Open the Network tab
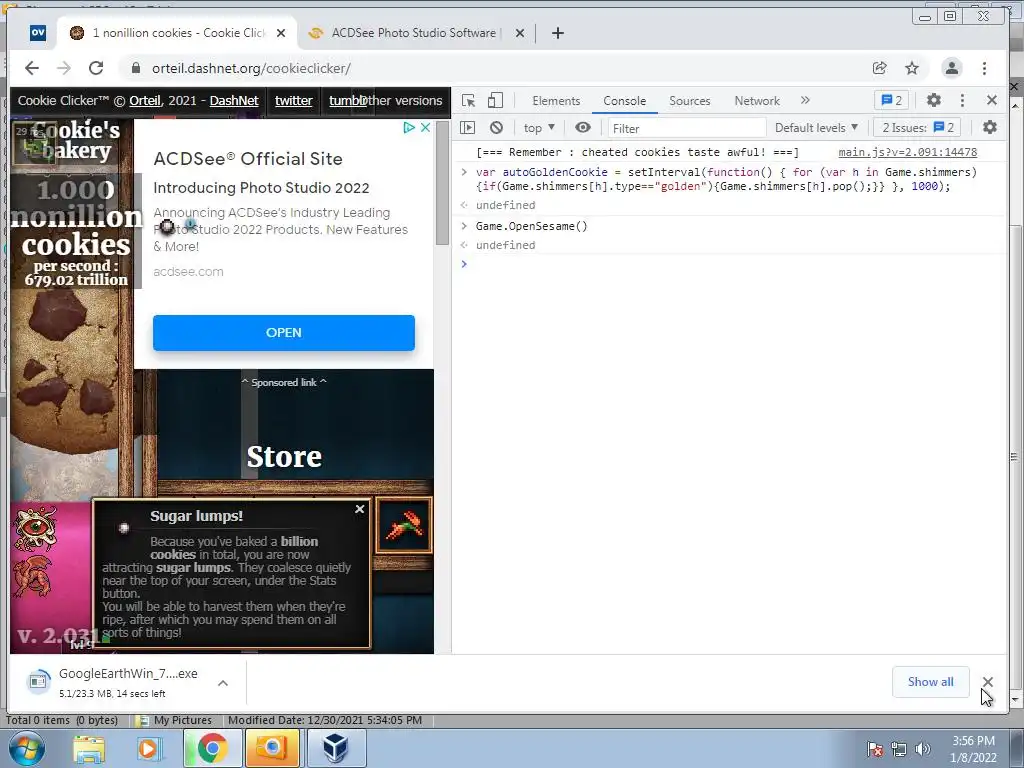This screenshot has height=768, width=1024. 757,101
